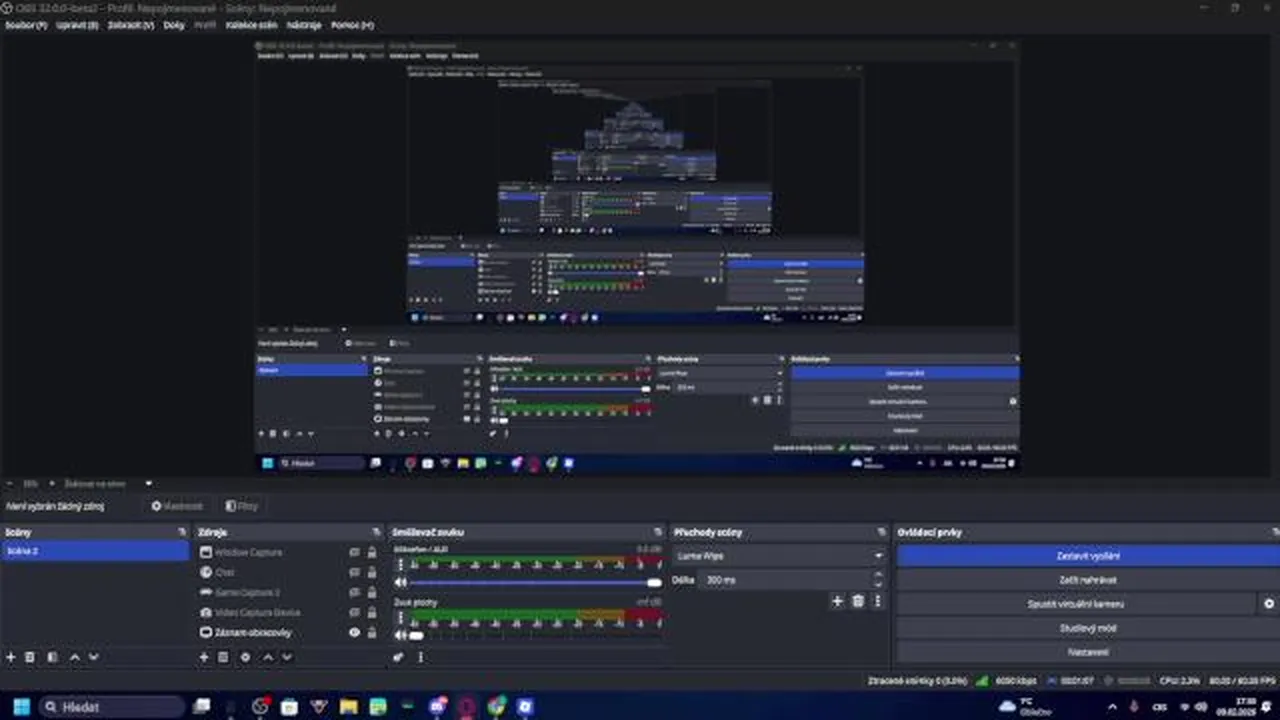Toggle visibility of Window Capture source
The image size is (1280, 720).
354,552
